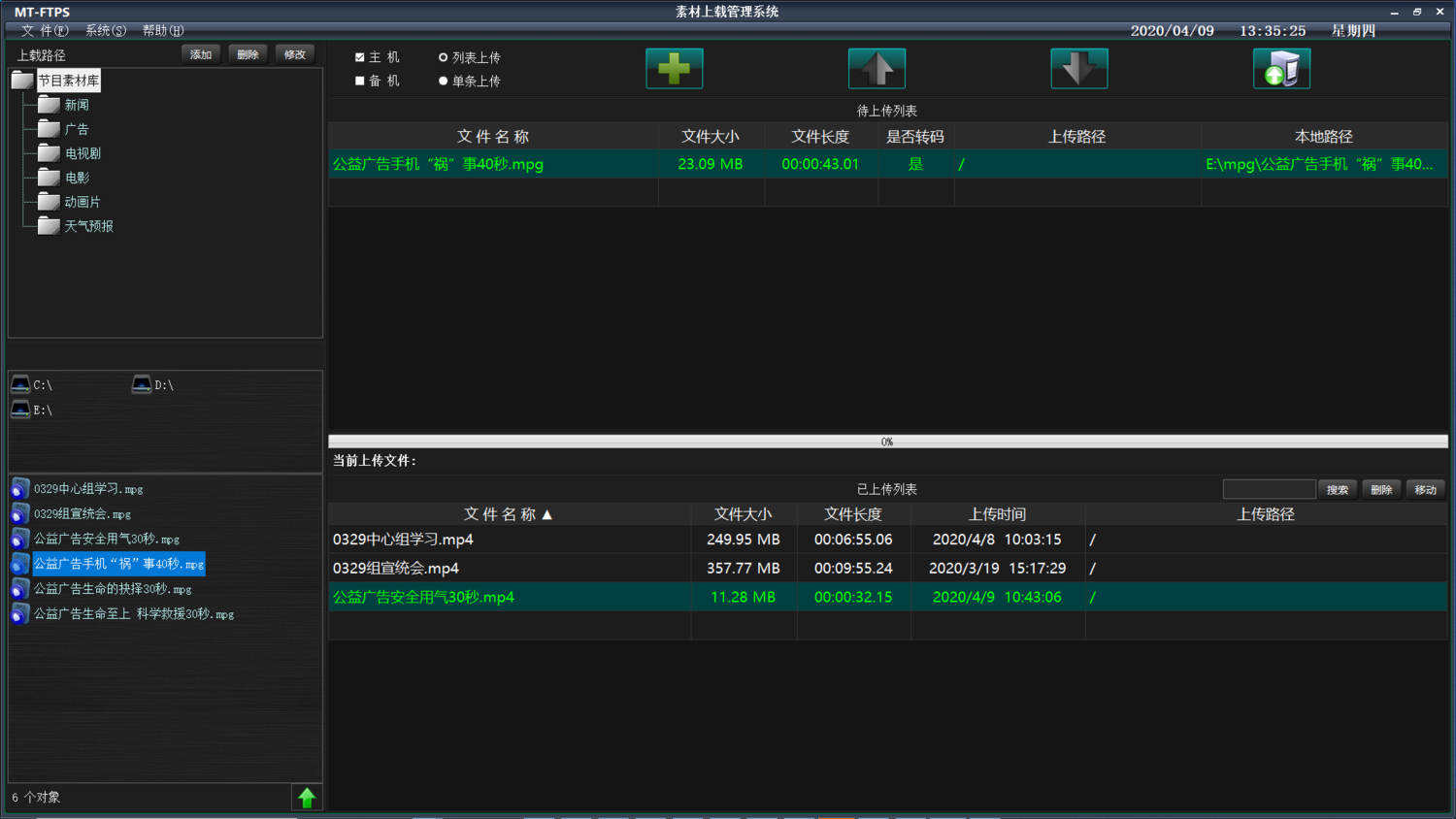Click the video icon beside 0329中心组学习.mpg
Image resolution: width=1456 pixels, height=819 pixels.
19,488
